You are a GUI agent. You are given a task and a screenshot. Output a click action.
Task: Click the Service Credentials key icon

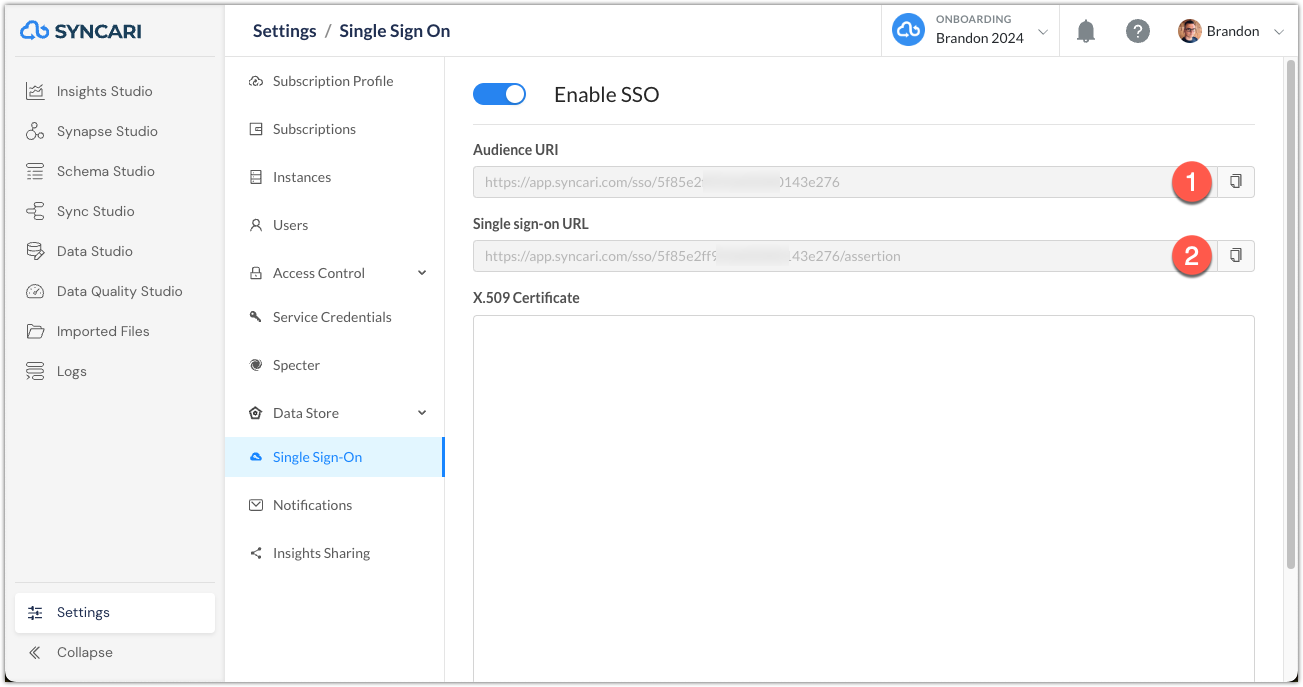click(256, 317)
